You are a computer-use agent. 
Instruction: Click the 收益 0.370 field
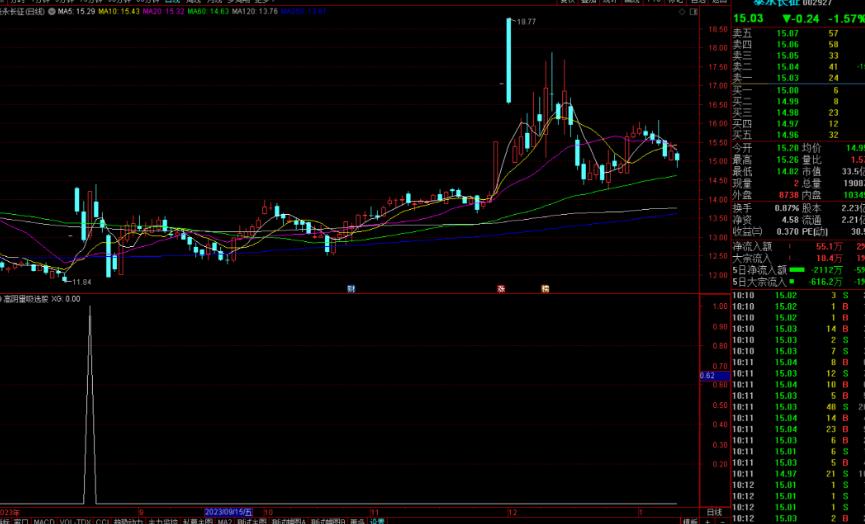766,232
